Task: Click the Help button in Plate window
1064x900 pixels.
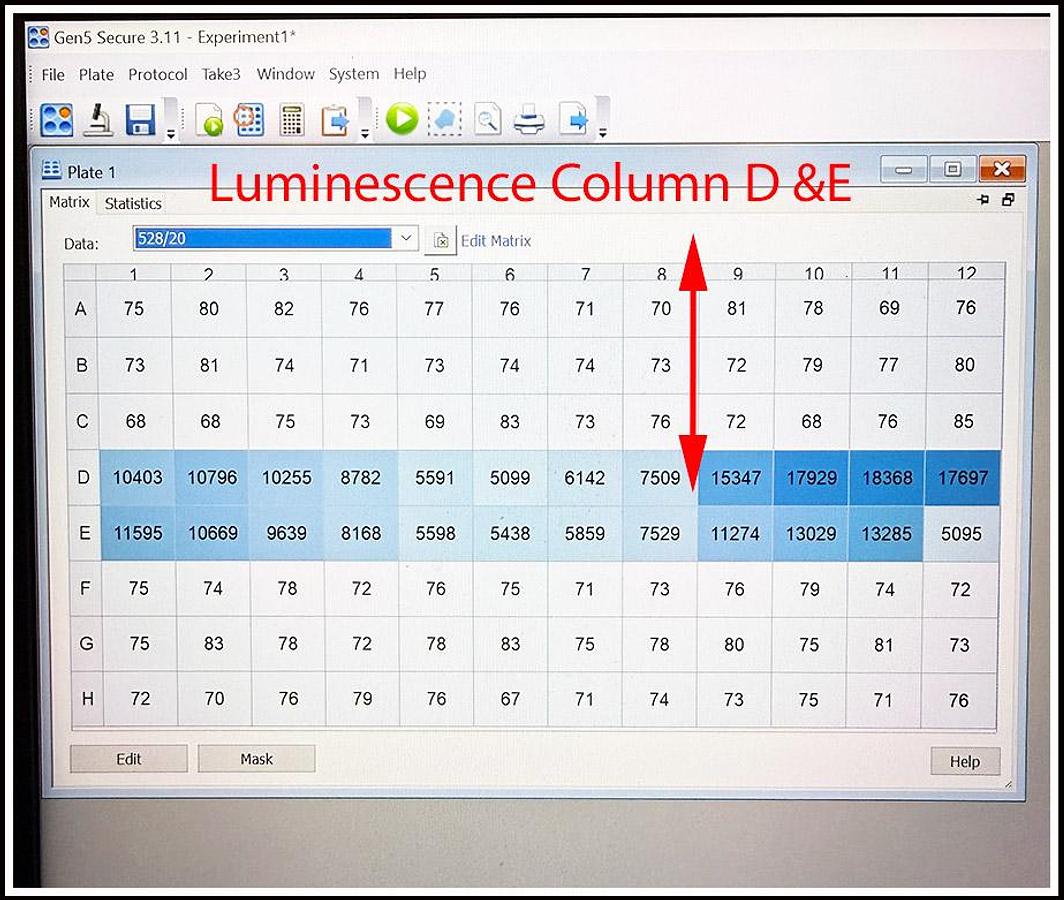Action: point(964,762)
